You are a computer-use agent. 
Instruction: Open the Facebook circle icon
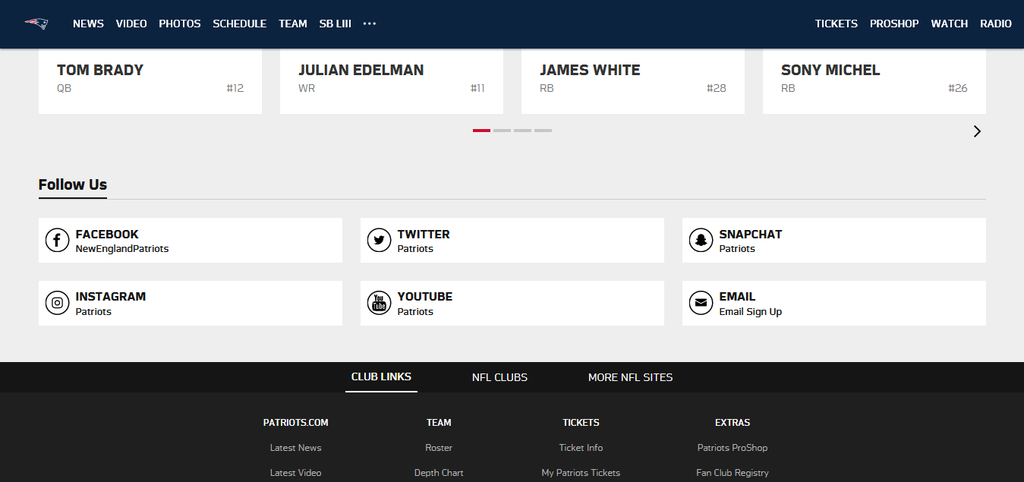pyautogui.click(x=57, y=240)
